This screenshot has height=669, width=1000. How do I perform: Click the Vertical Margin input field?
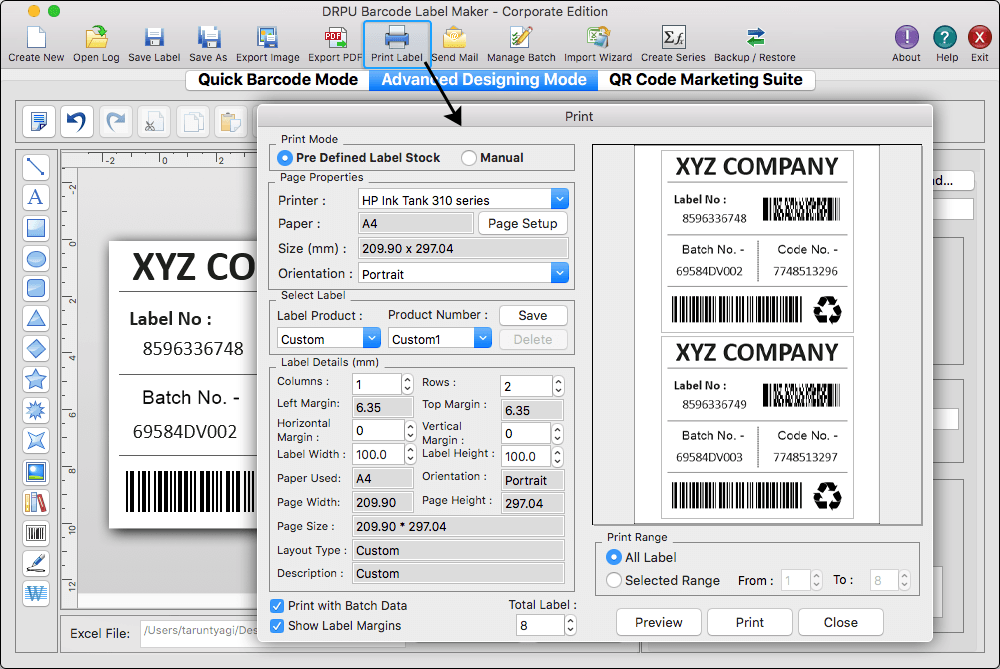pyautogui.click(x=526, y=433)
